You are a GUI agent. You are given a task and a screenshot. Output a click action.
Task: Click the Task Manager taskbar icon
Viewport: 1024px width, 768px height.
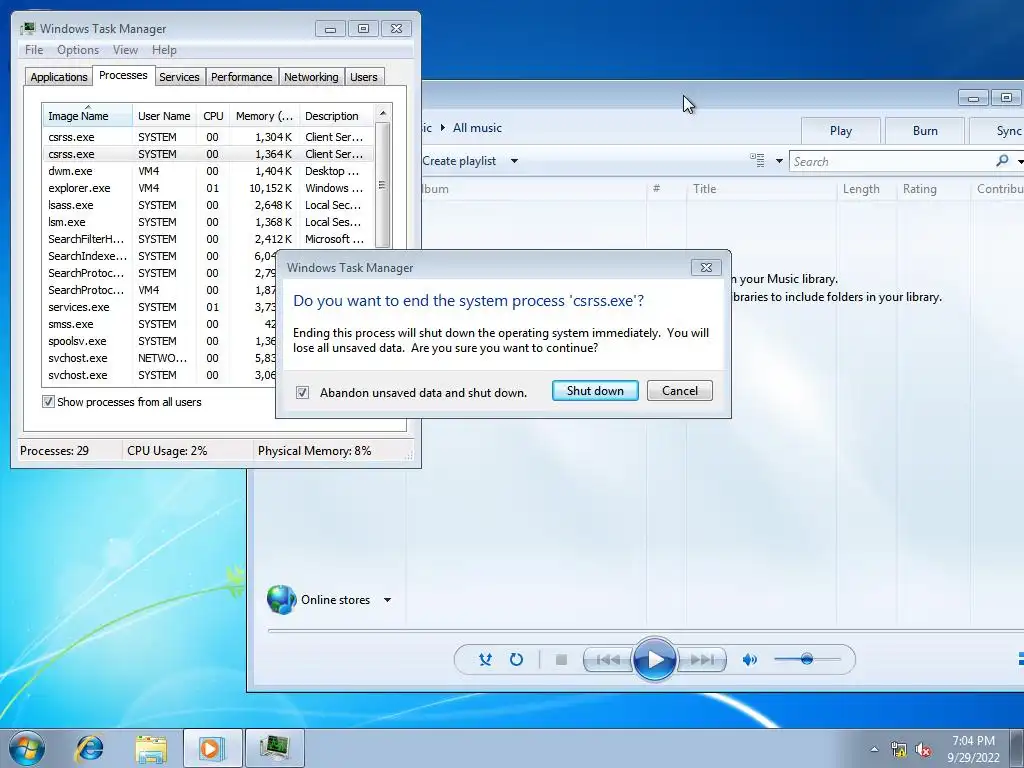click(x=274, y=748)
